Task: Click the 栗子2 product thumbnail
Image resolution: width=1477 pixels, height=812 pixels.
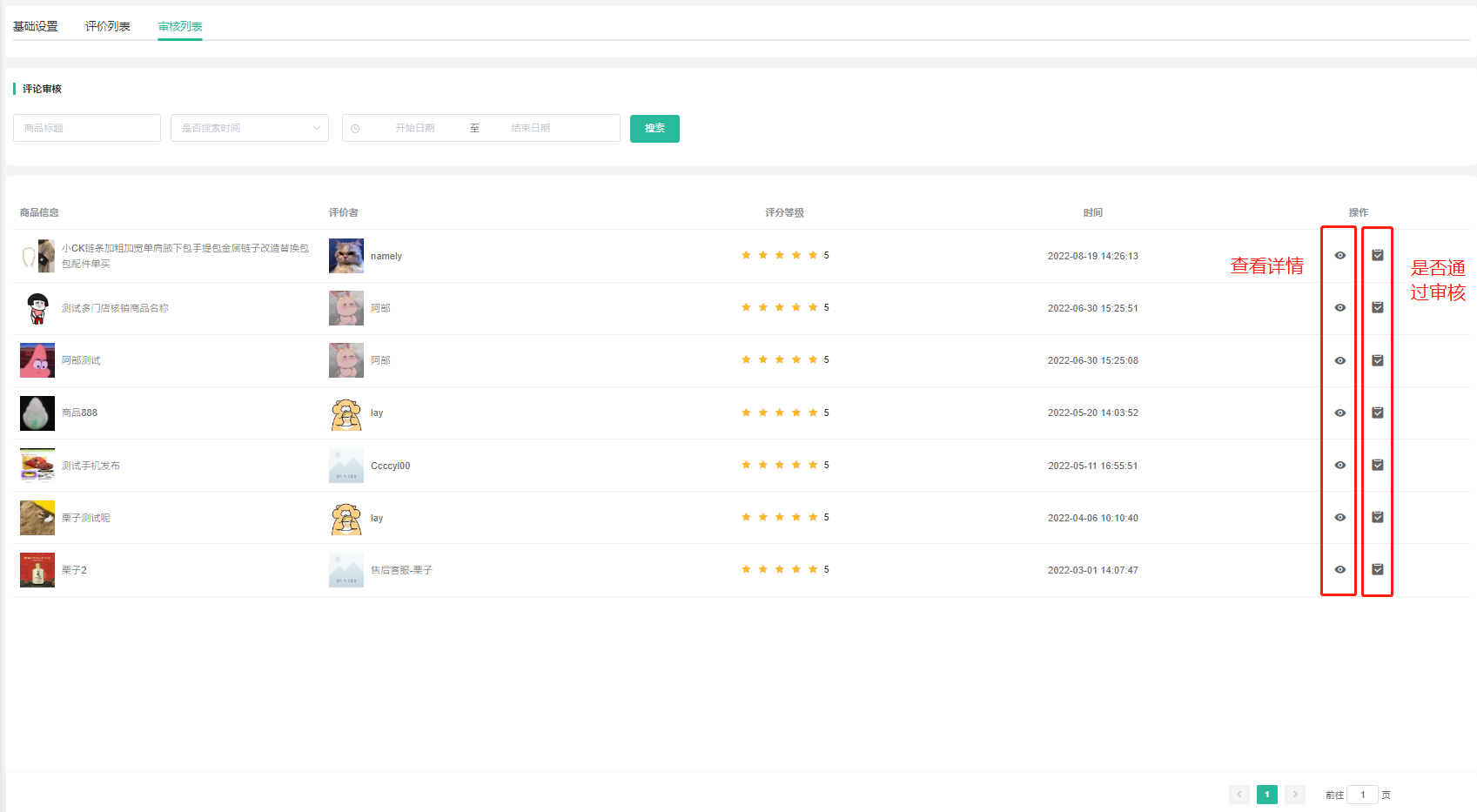Action: (x=37, y=570)
